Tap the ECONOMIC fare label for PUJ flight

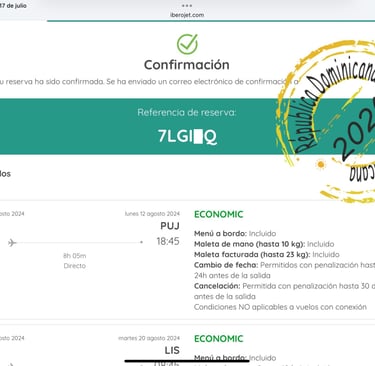[219, 214]
